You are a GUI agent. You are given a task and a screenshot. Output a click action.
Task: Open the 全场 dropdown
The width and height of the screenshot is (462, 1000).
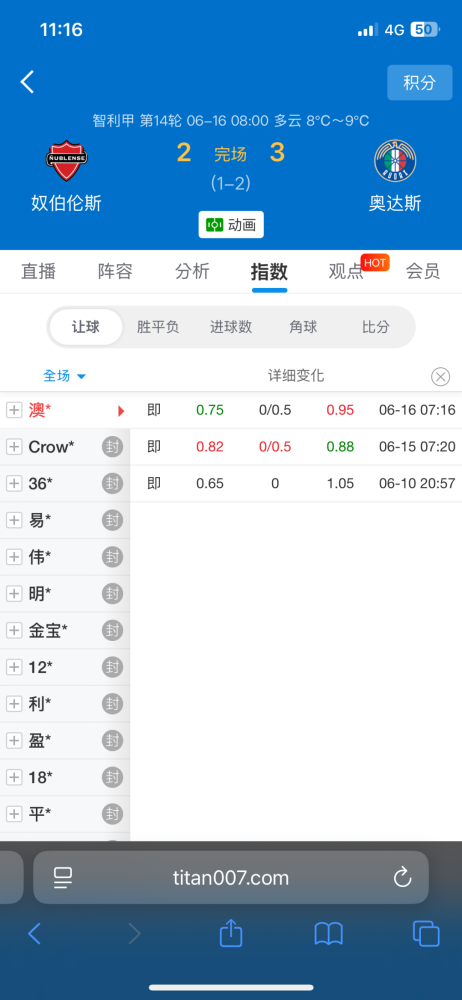pyautogui.click(x=64, y=376)
